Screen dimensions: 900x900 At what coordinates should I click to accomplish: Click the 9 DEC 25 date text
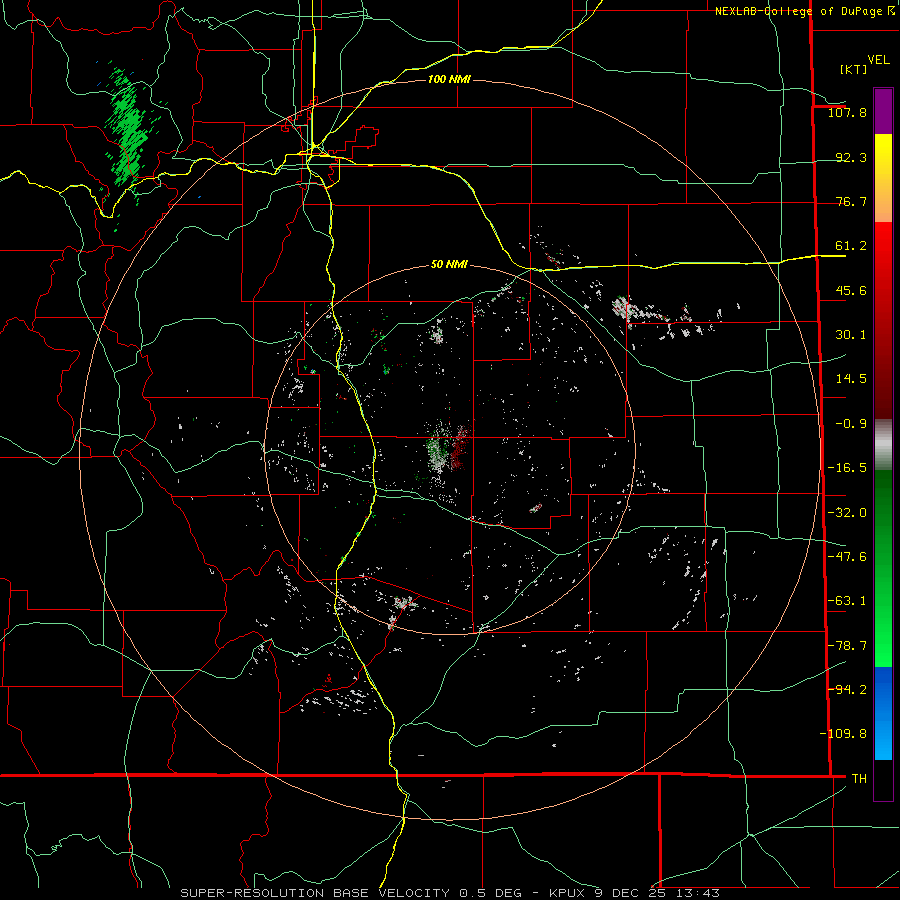coord(630,893)
